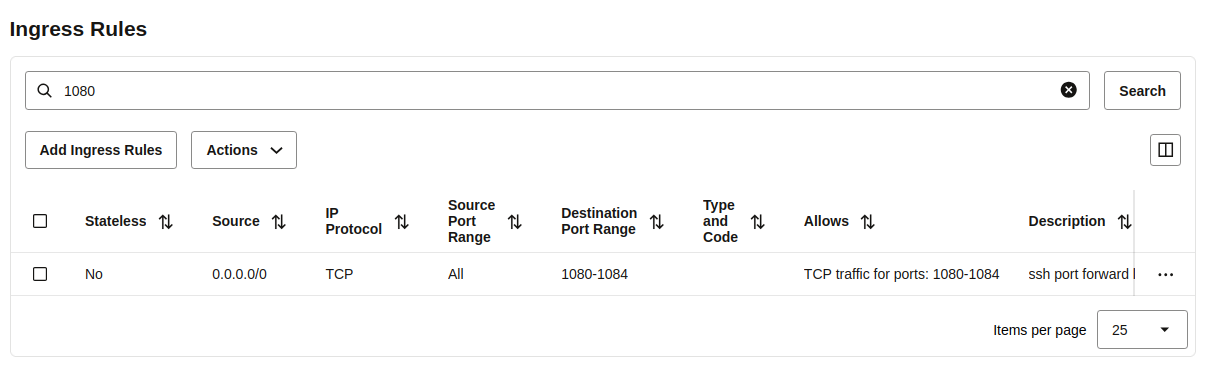
Task: Click Add Ingress Rules button
Action: pyautogui.click(x=101, y=150)
